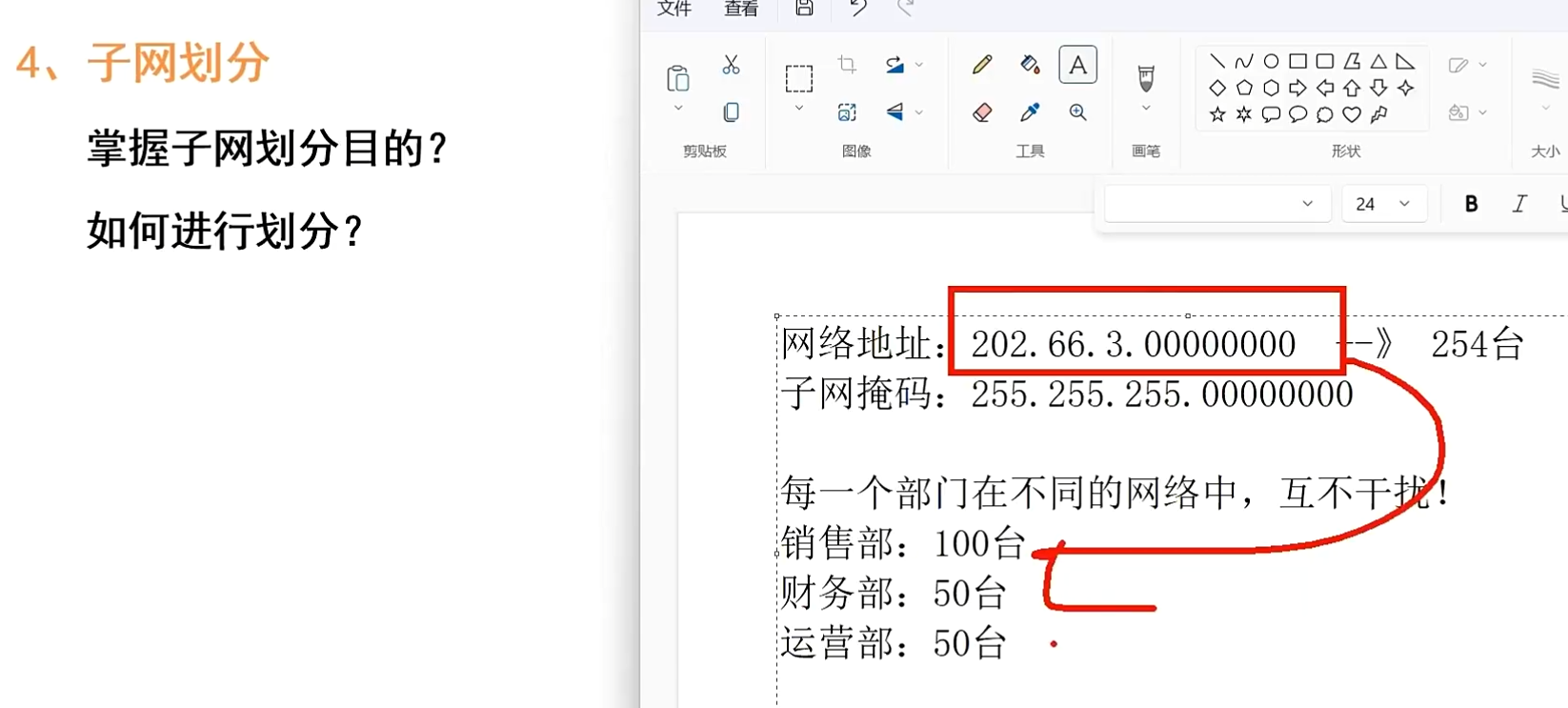Select the straight Line shape
This screenshot has height=708, width=1568.
point(1217,61)
